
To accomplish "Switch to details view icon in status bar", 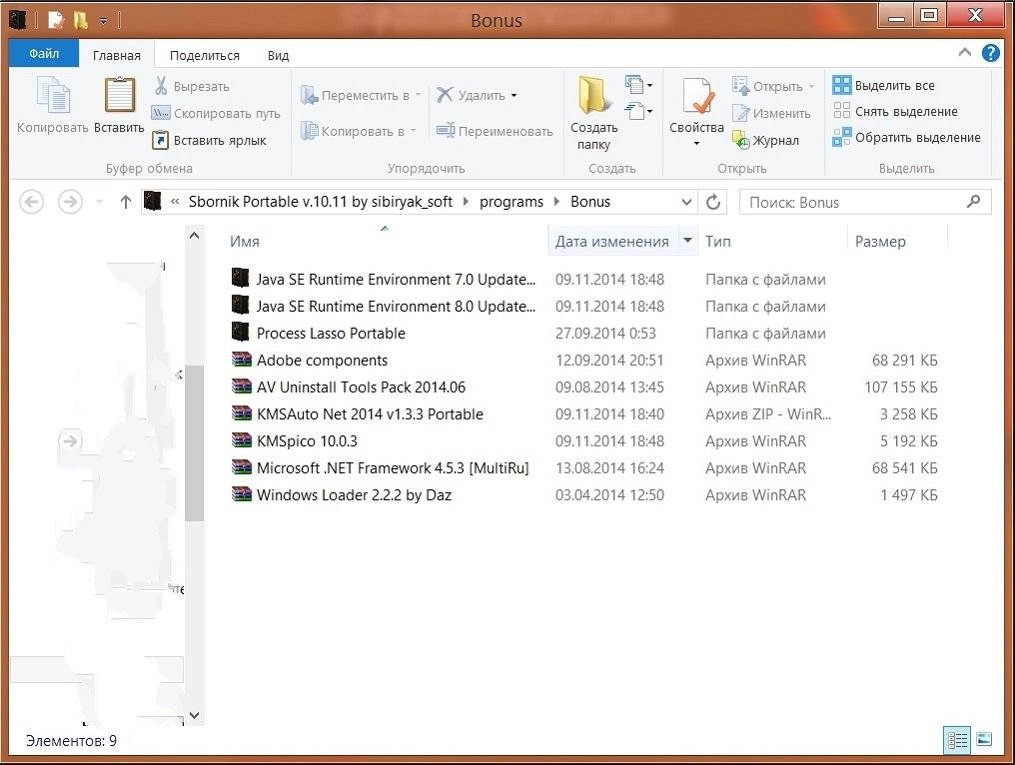I will [957, 739].
